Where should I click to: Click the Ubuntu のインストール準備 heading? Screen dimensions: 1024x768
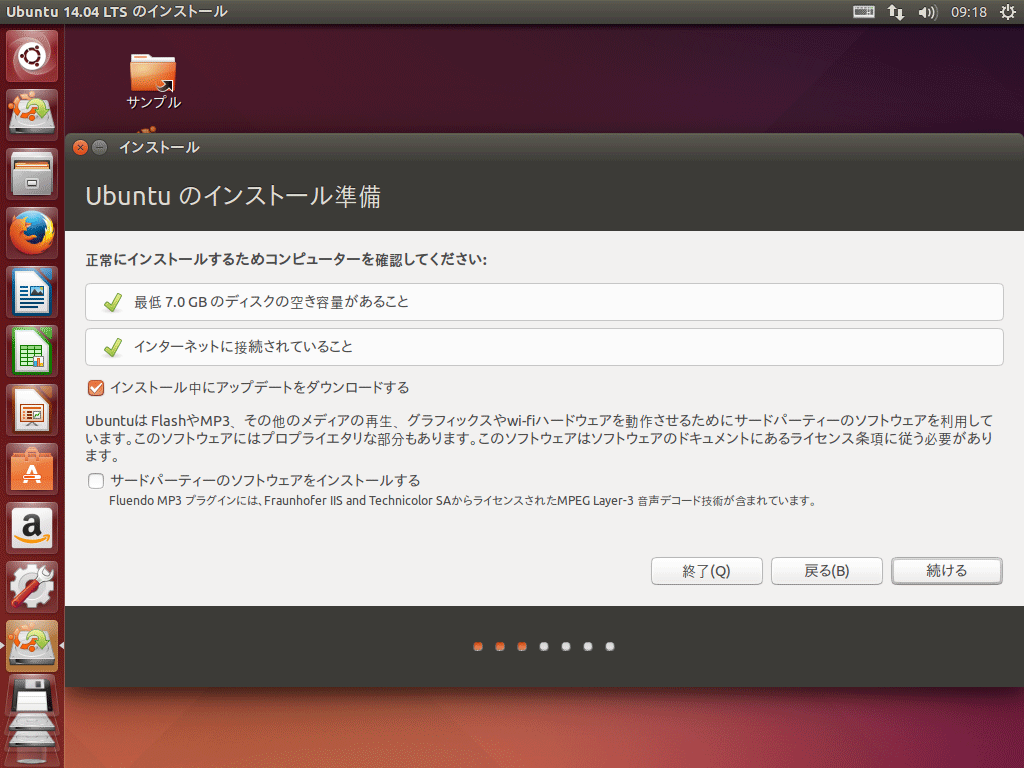(x=233, y=196)
